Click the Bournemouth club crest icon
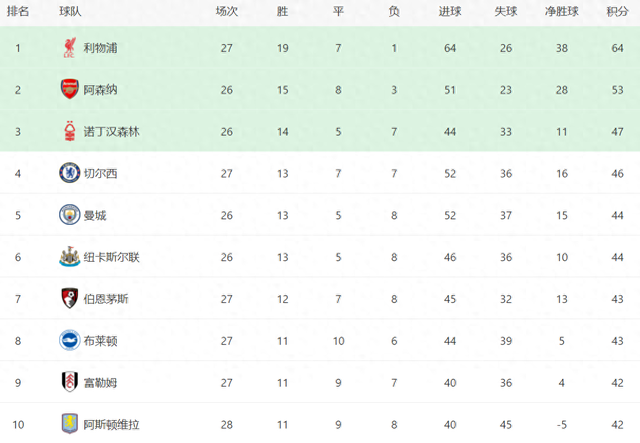640x443 pixels. pyautogui.click(x=70, y=299)
